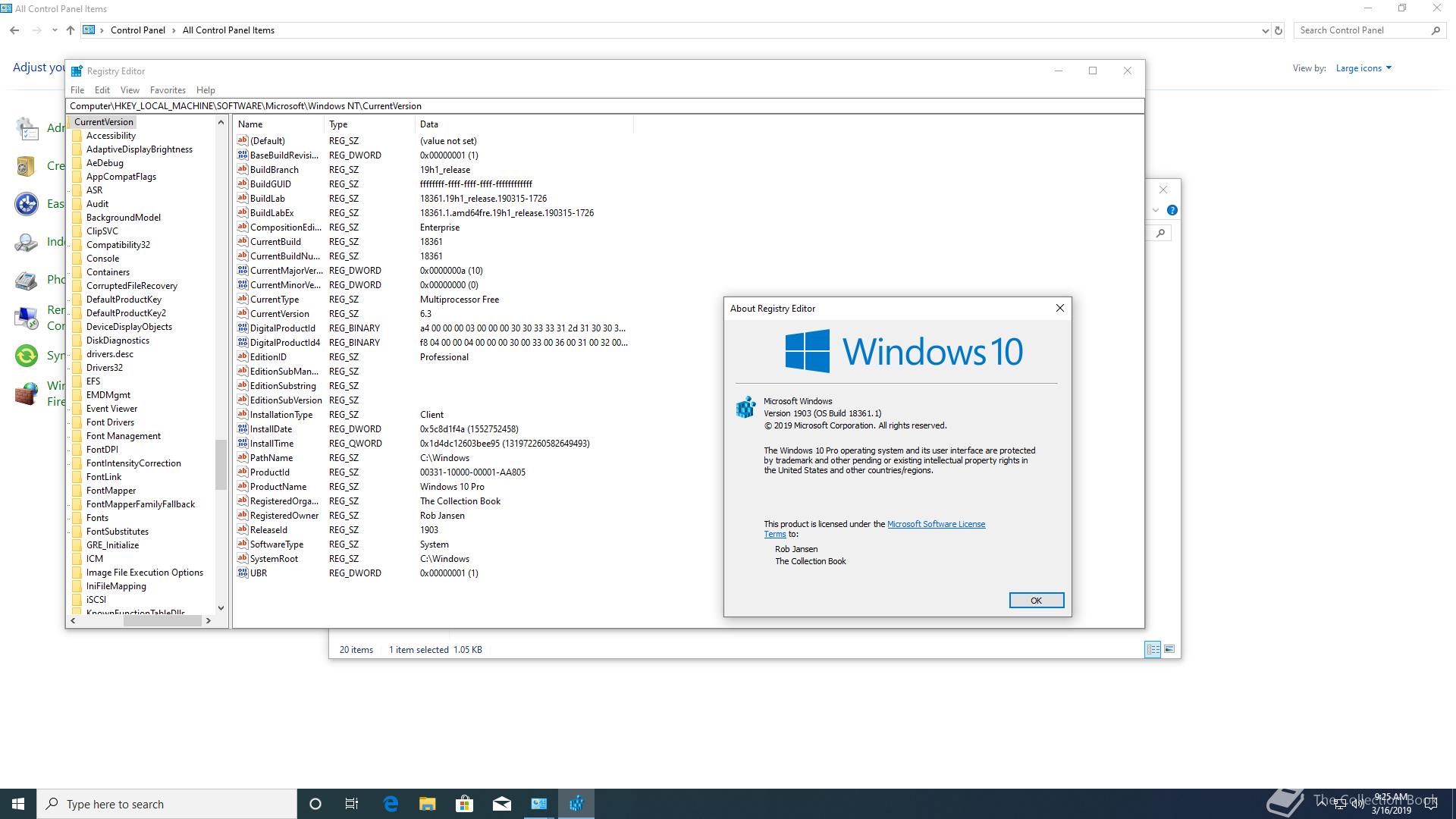Screen dimensions: 1456x819
Task: Click the taskbar clock and date
Action: [1391, 804]
